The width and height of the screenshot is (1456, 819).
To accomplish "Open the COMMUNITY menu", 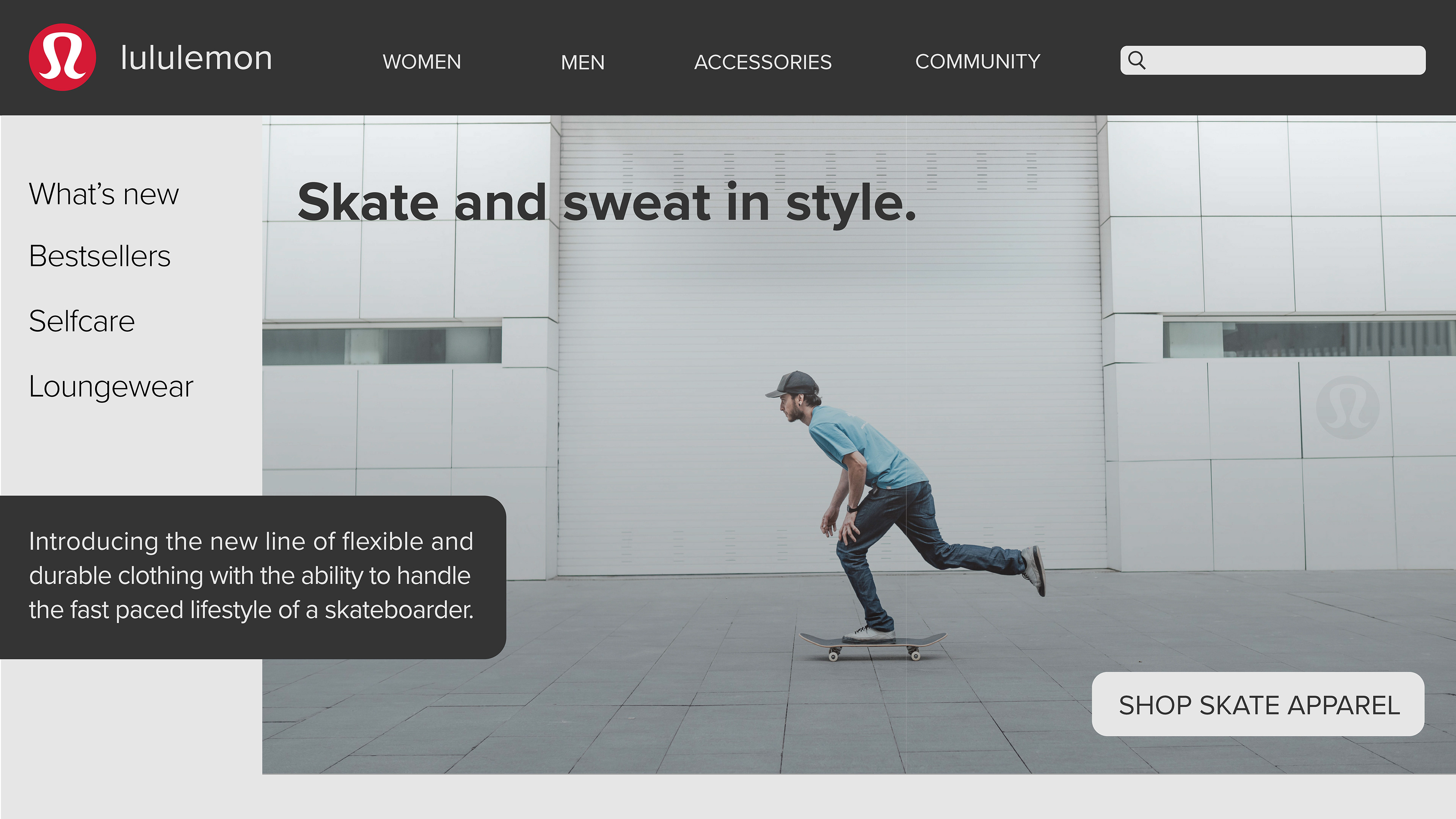I will (978, 61).
